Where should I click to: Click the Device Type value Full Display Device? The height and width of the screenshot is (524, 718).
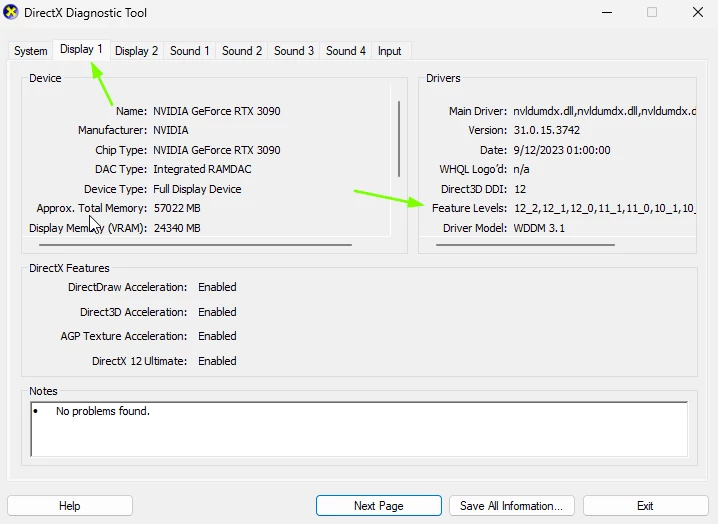[x=197, y=189]
